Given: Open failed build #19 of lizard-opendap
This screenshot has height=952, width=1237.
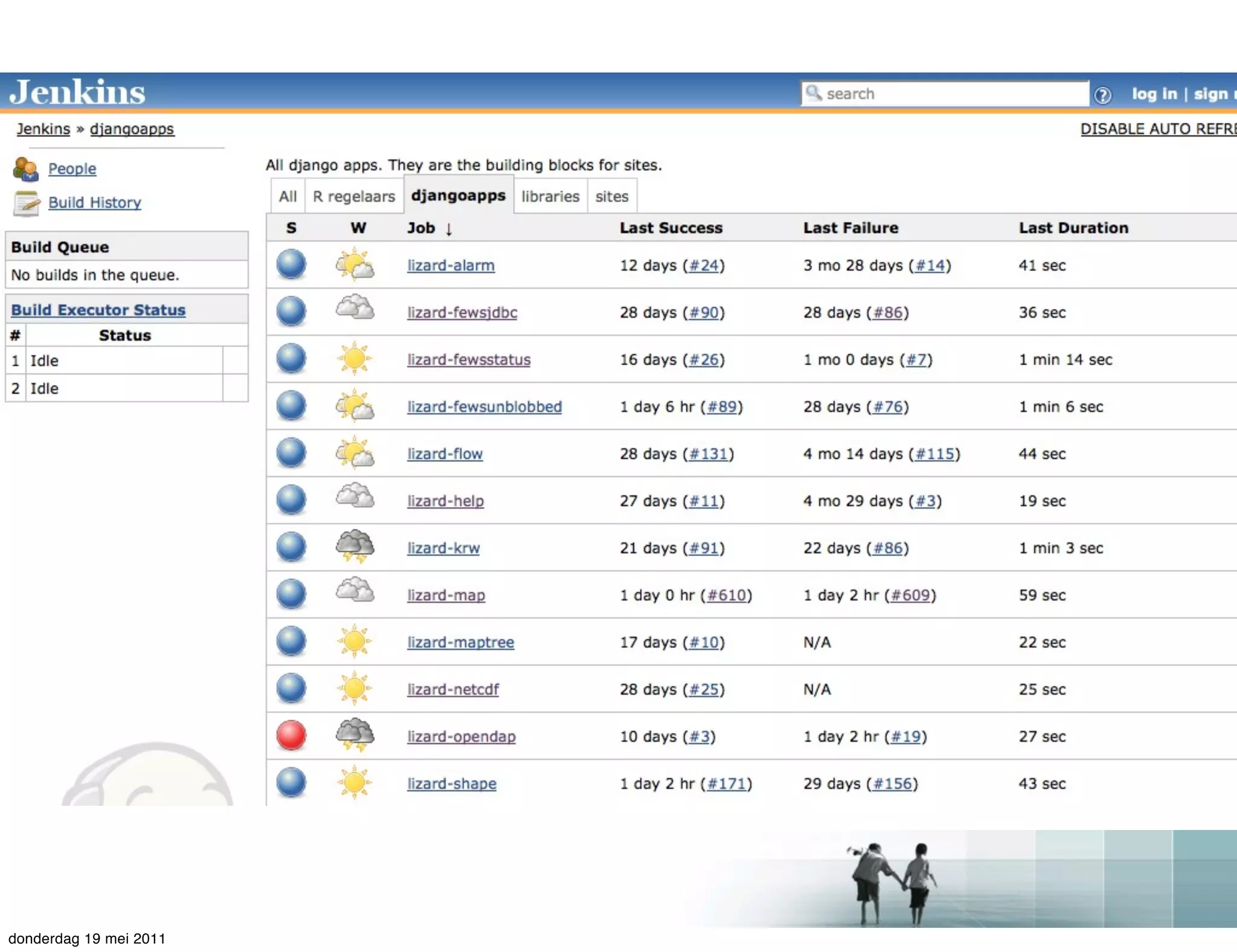Looking at the screenshot, I should pyautogui.click(x=906, y=736).
